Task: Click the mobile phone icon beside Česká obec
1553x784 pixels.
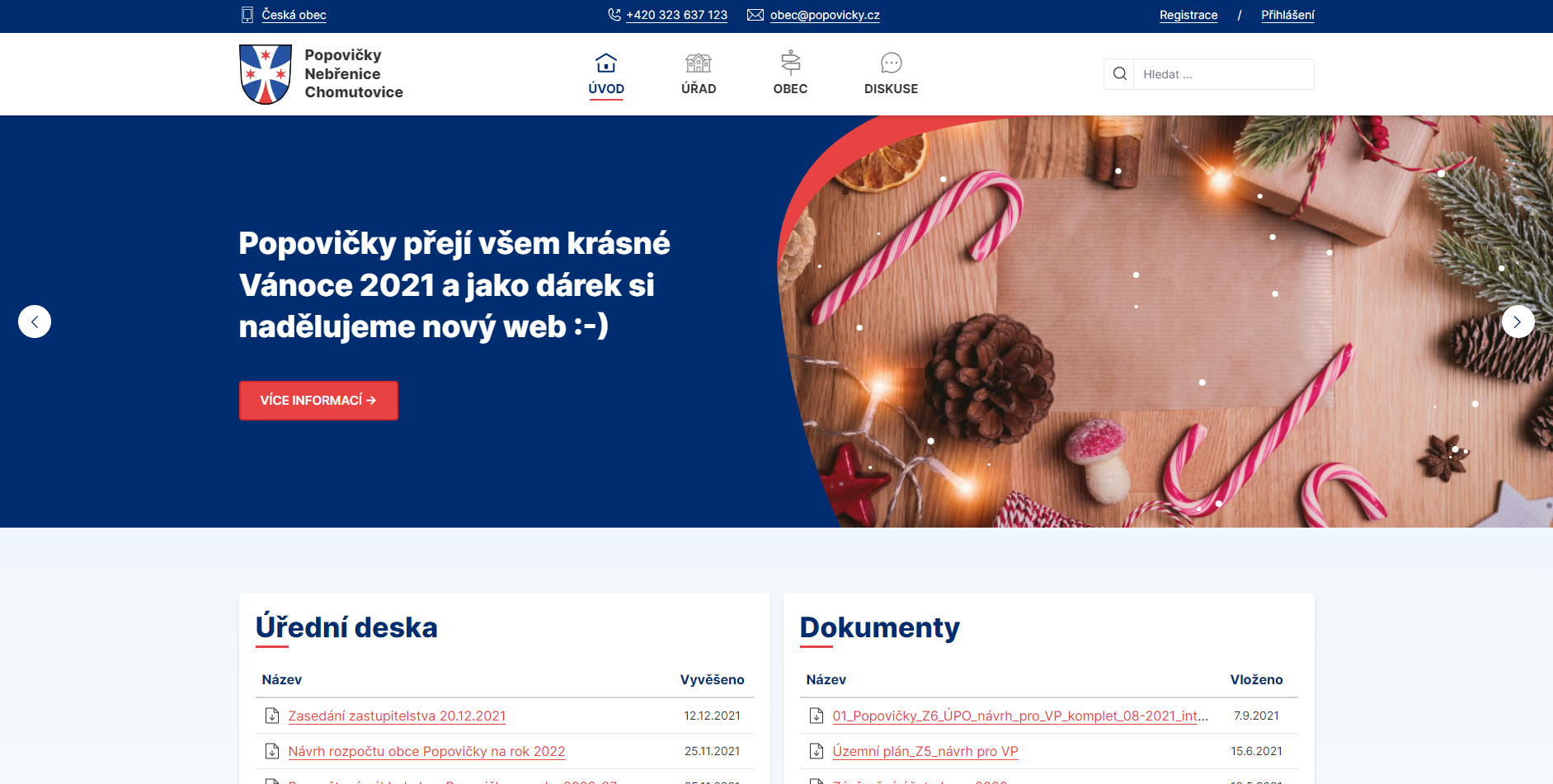Action: [247, 15]
